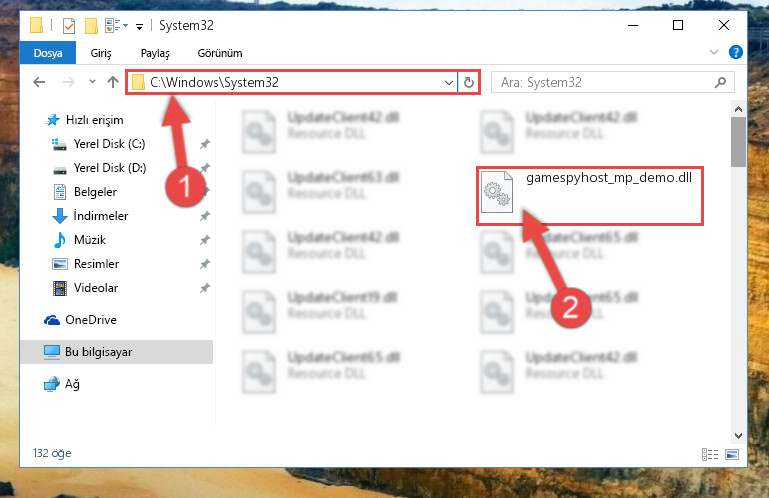Select gamespyhost_mp_demo.dll file
Screen dimensions: 769x498
coord(589,195)
